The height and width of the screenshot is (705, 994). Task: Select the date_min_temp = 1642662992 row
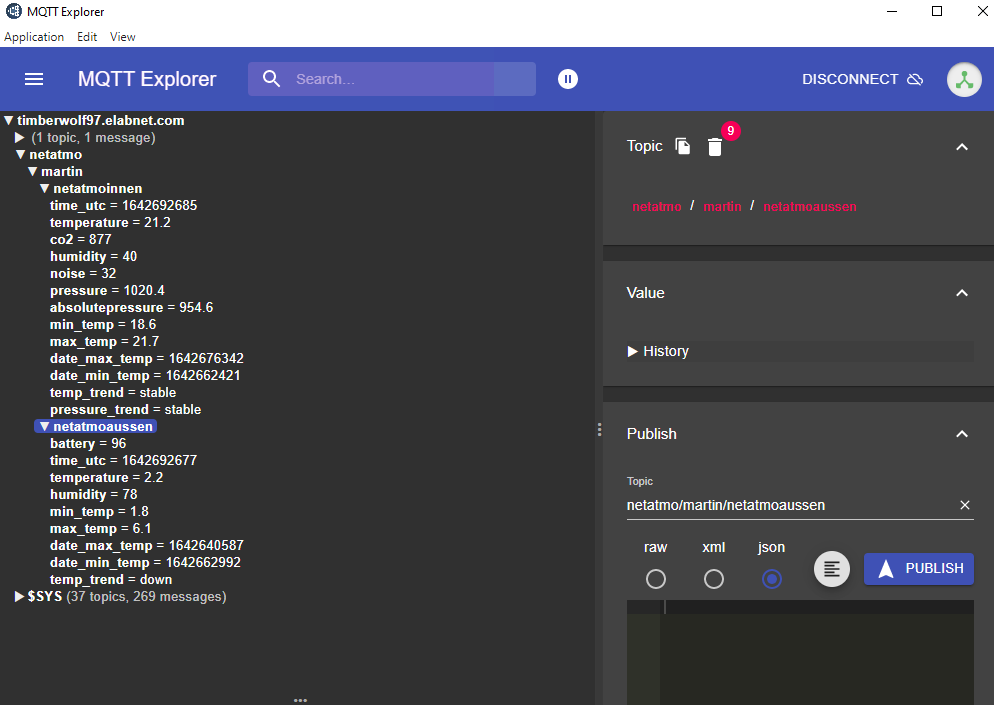145,562
